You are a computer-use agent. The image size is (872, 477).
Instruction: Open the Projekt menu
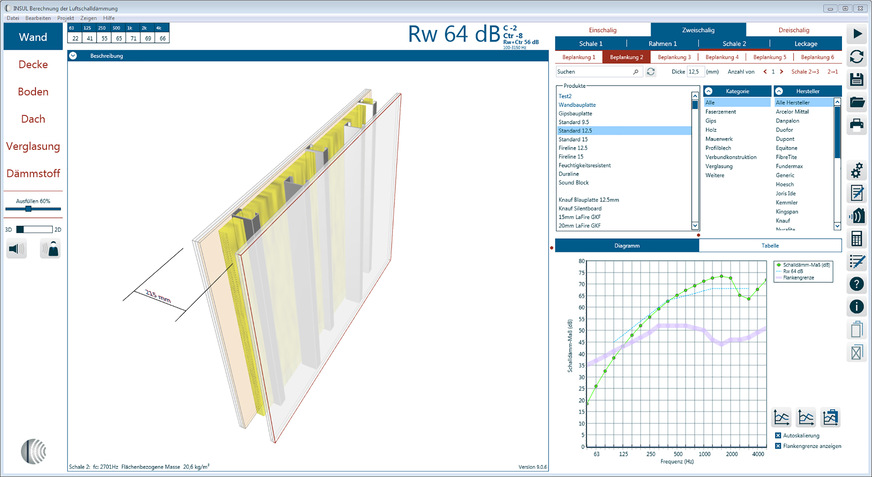[x=65, y=18]
